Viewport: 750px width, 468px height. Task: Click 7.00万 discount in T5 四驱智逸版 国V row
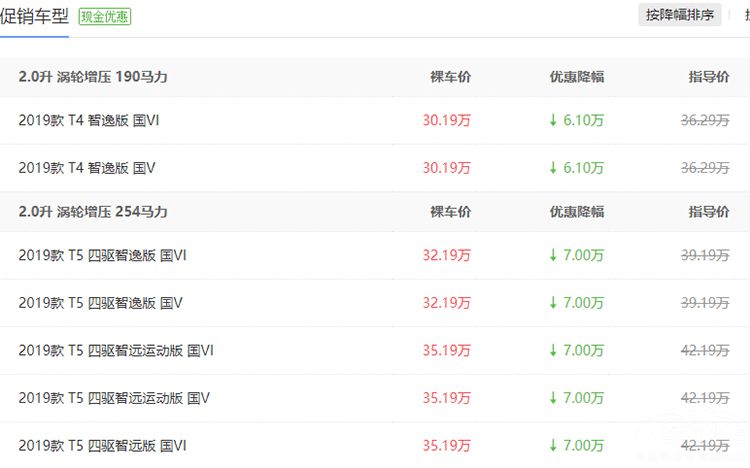(x=576, y=303)
